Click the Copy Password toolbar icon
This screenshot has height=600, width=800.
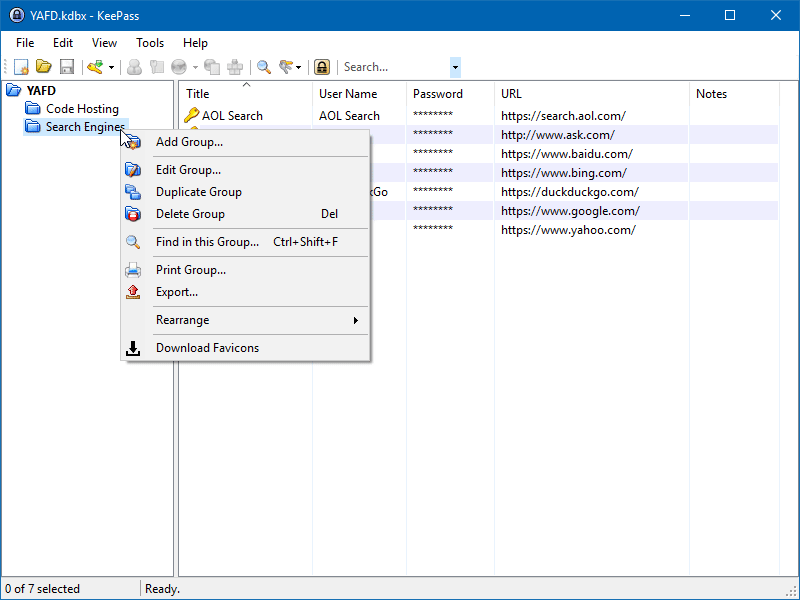(x=157, y=67)
